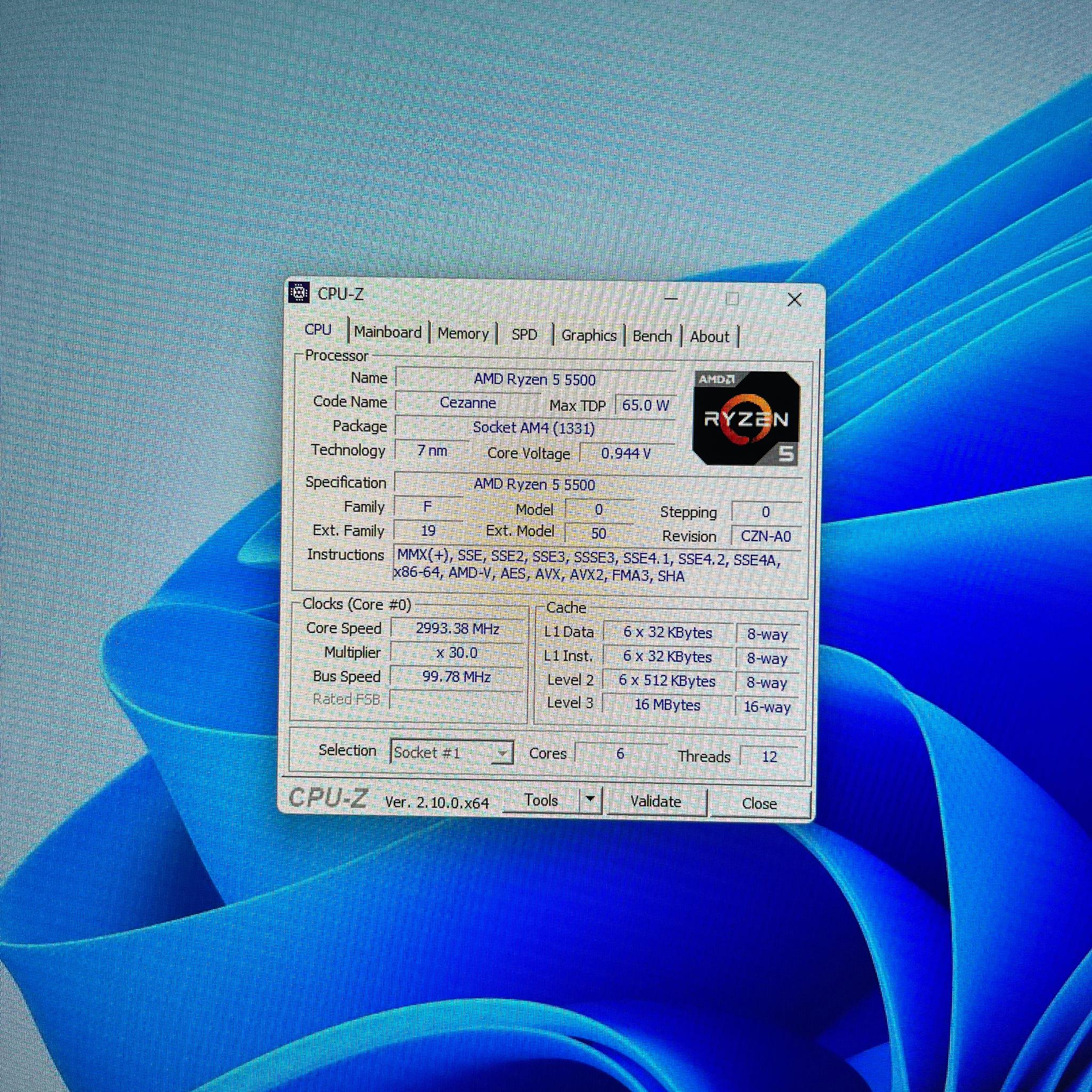This screenshot has width=1092, height=1092.
Task: Click the L1 Data value 6 x 32 KBytes
Action: point(668,632)
